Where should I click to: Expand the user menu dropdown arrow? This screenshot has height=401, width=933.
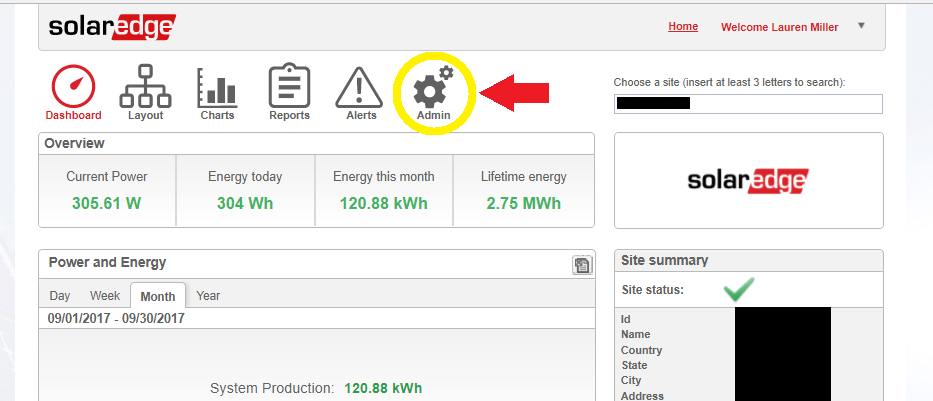pos(861,26)
